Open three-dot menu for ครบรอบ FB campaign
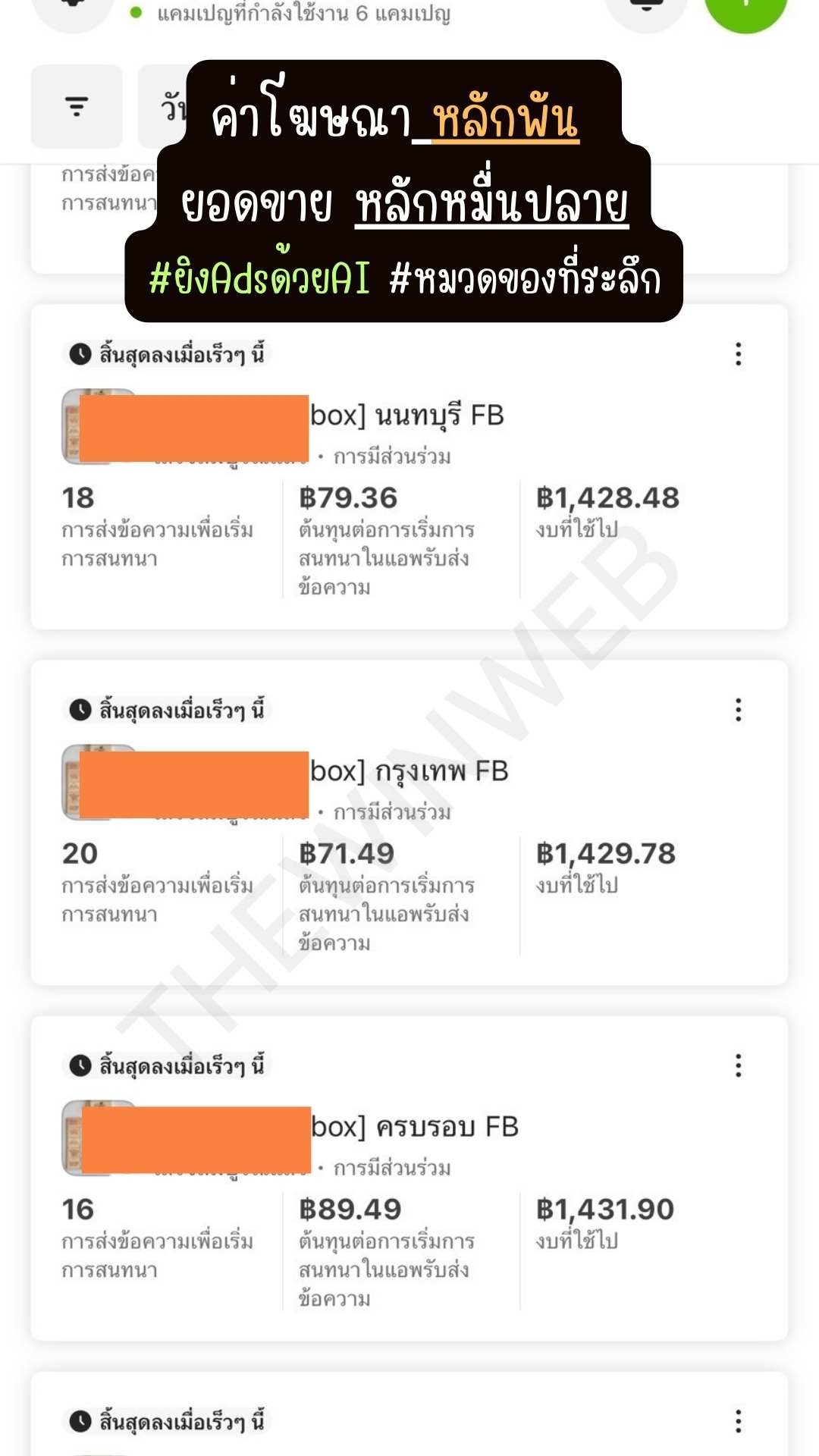 click(x=738, y=1065)
